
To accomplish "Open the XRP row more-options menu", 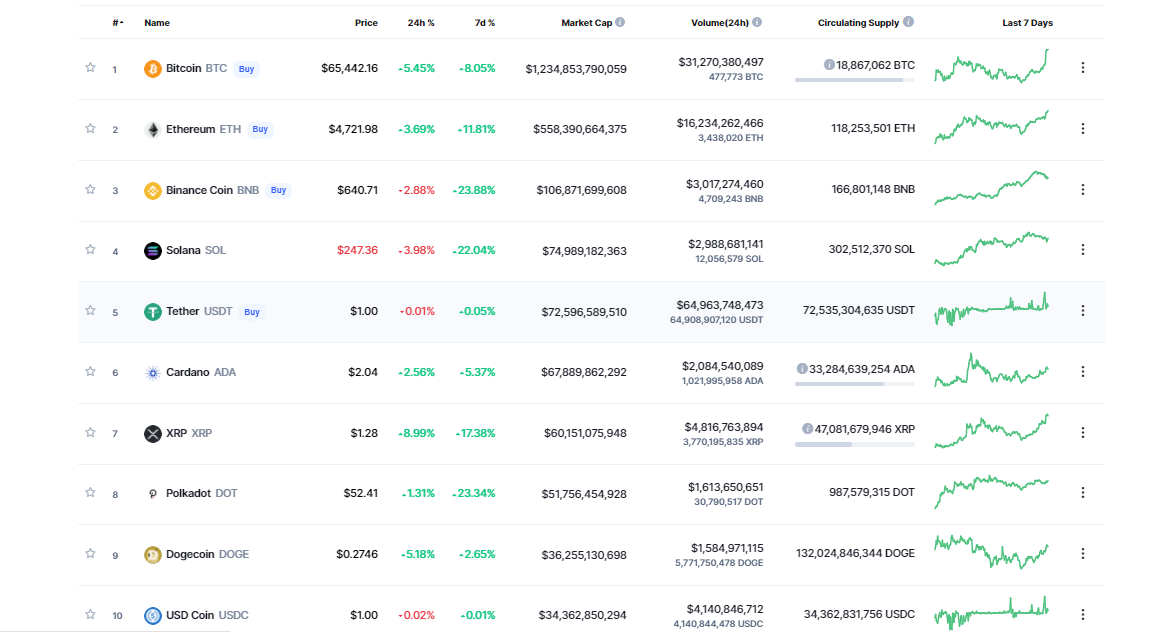I will 1082,433.
